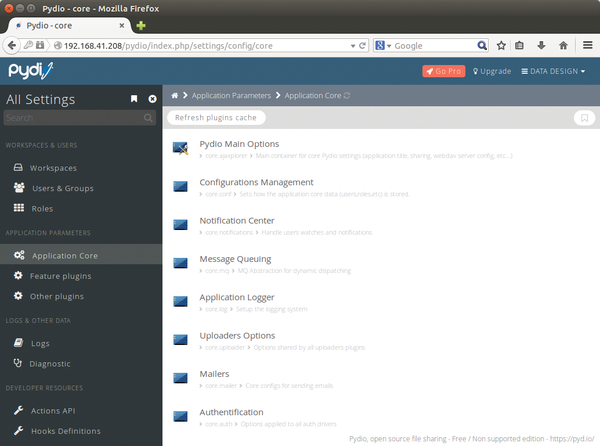Click the Firefox address bar URL
Image resolution: width=600 pixels, height=446 pixels.
[x=168, y=46]
